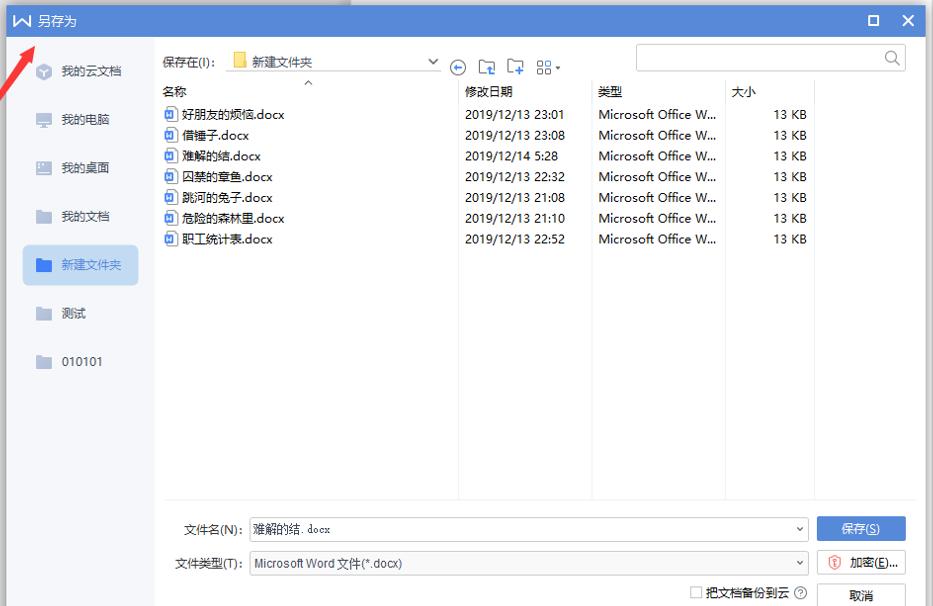933x606 pixels.
Task: Click the 取消 cancel button
Action: pyautogui.click(x=861, y=595)
